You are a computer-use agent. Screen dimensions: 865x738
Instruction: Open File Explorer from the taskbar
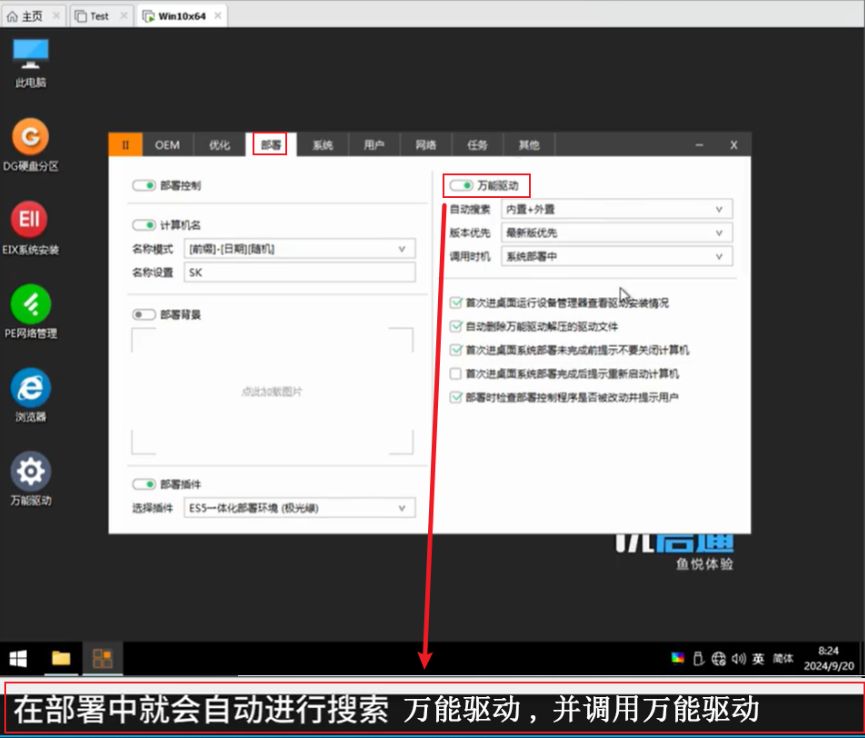(61, 658)
